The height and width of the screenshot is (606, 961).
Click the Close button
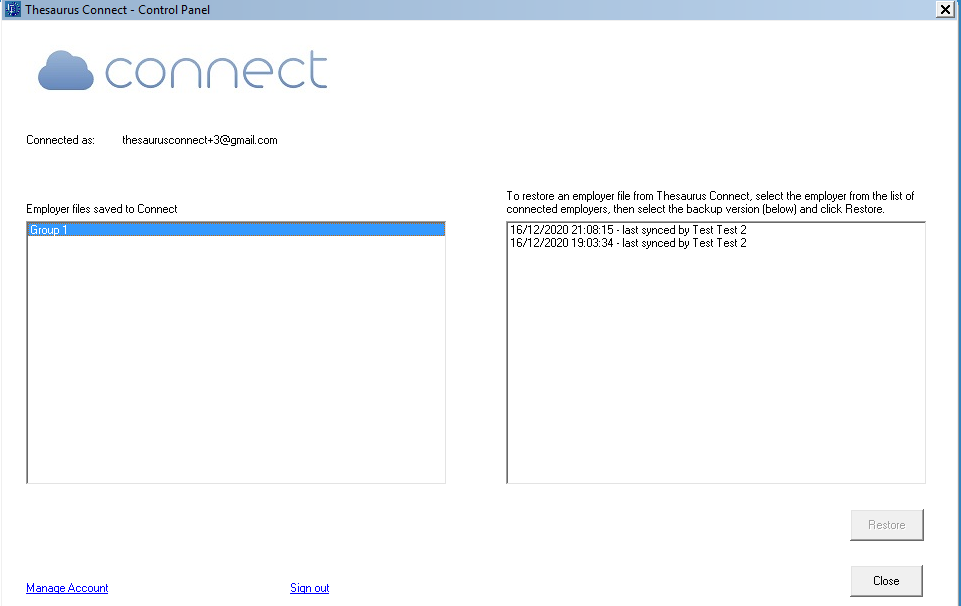(x=886, y=581)
